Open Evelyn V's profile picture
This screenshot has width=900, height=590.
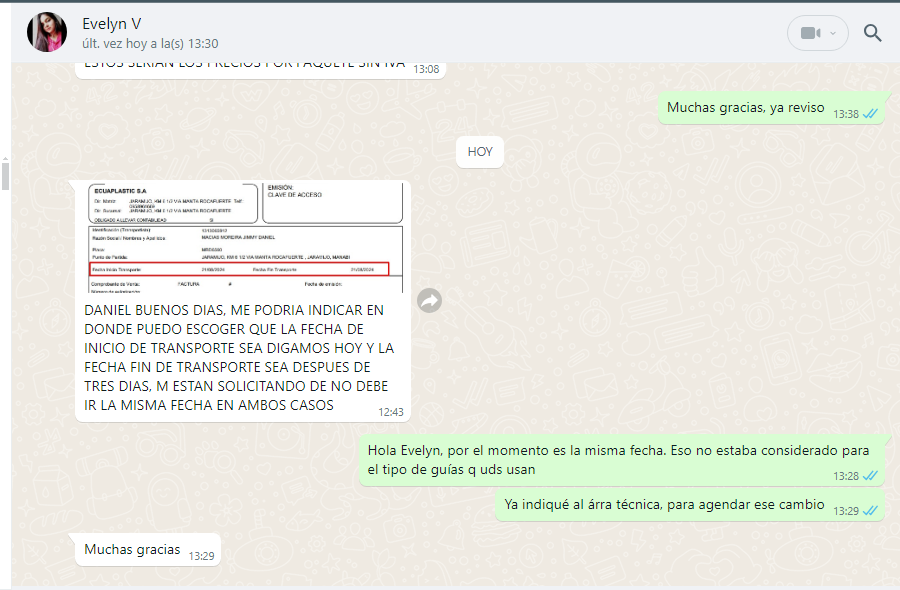coord(47,33)
